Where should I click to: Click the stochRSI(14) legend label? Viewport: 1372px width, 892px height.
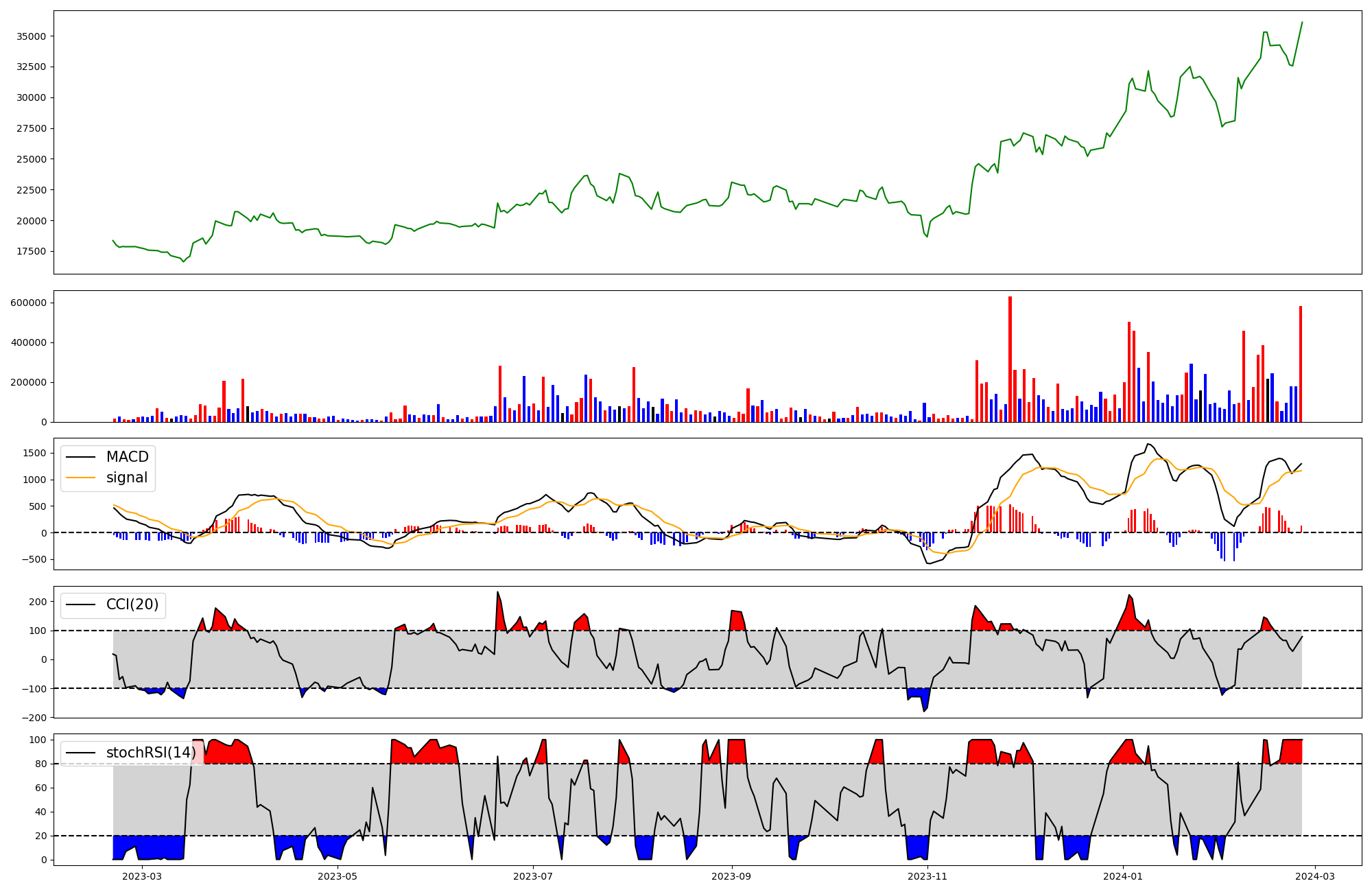[x=151, y=753]
